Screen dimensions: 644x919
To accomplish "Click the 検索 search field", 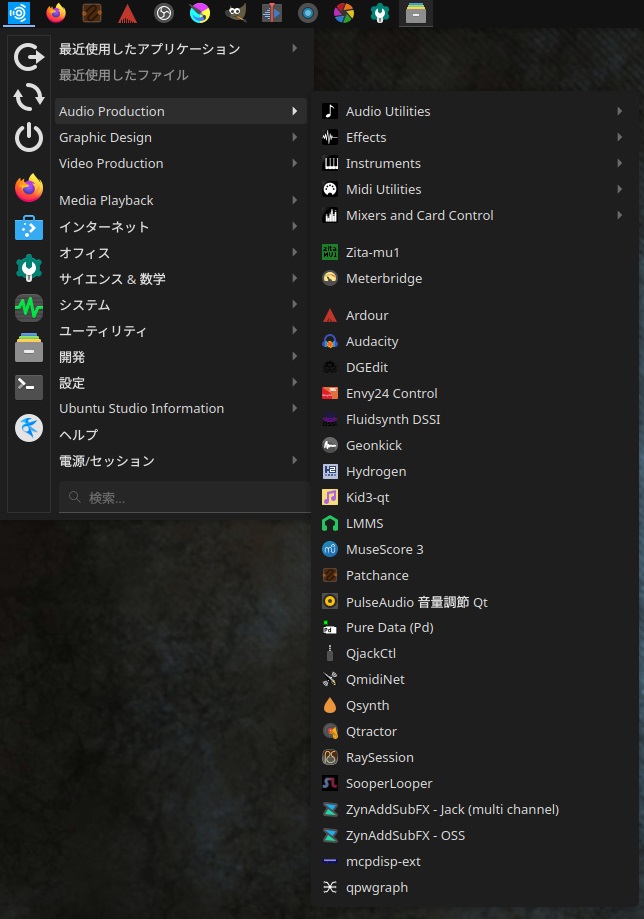I will click(185, 498).
